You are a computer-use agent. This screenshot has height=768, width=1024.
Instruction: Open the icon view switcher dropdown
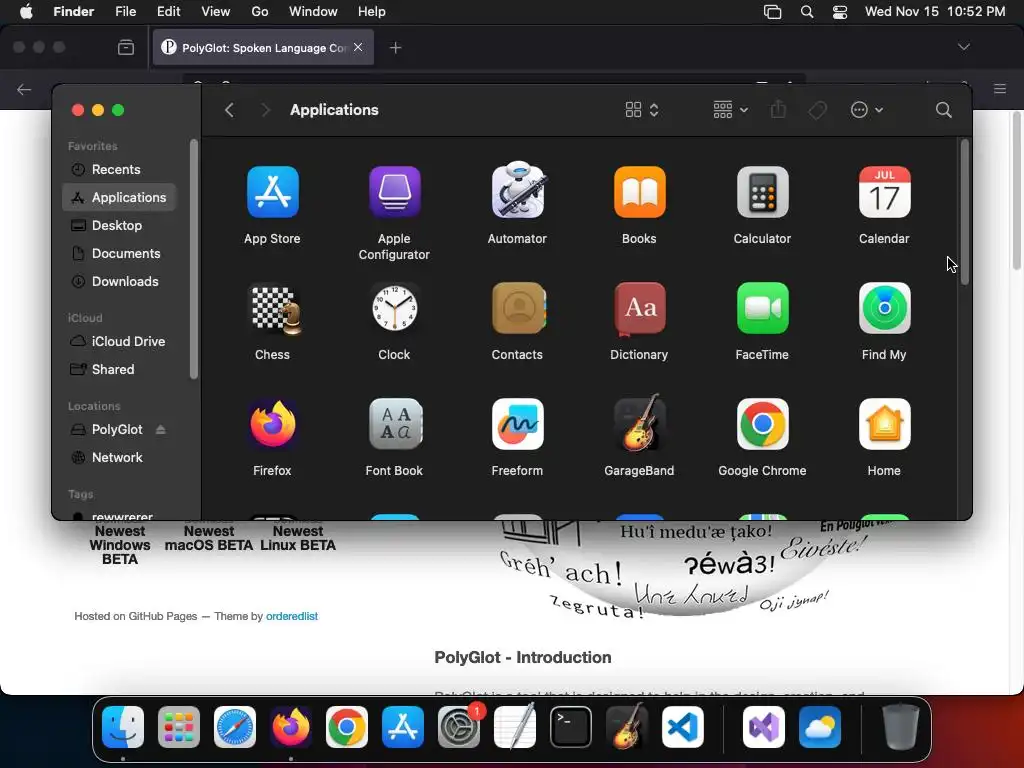(642, 110)
